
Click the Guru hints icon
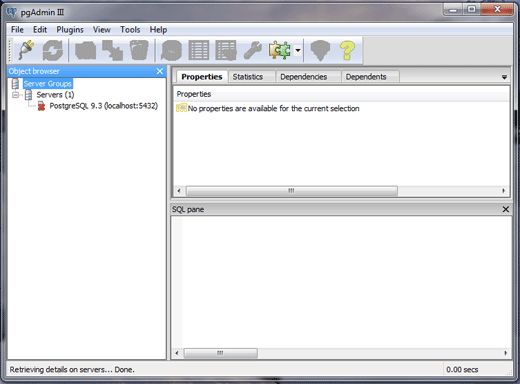click(x=320, y=50)
